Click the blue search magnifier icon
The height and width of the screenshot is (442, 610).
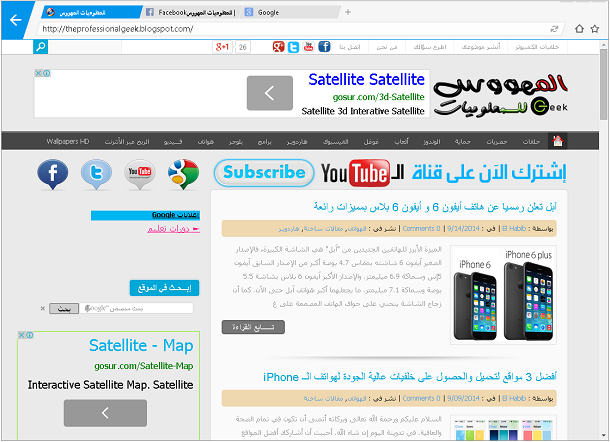pyautogui.click(x=40, y=47)
